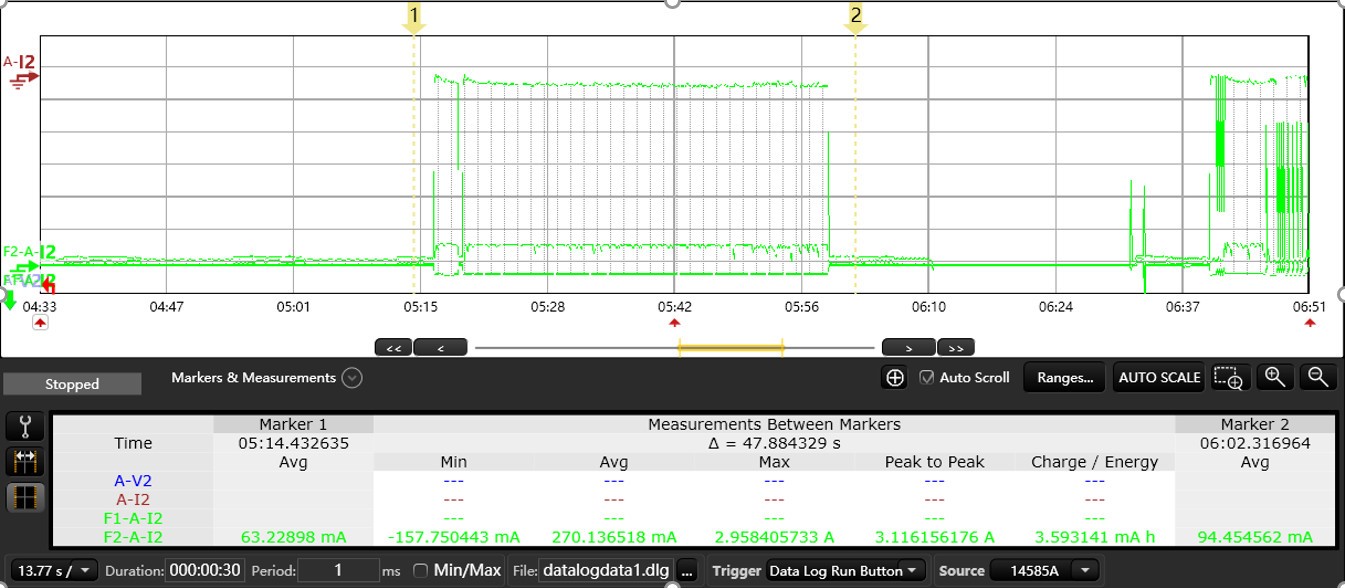Jump far forward with the >> button
Screen dimensions: 1345x588
click(956, 348)
